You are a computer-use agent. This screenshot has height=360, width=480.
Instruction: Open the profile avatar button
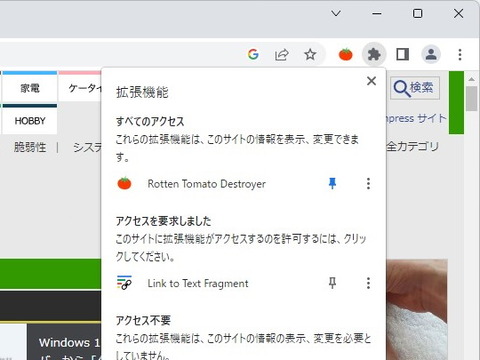point(431,54)
